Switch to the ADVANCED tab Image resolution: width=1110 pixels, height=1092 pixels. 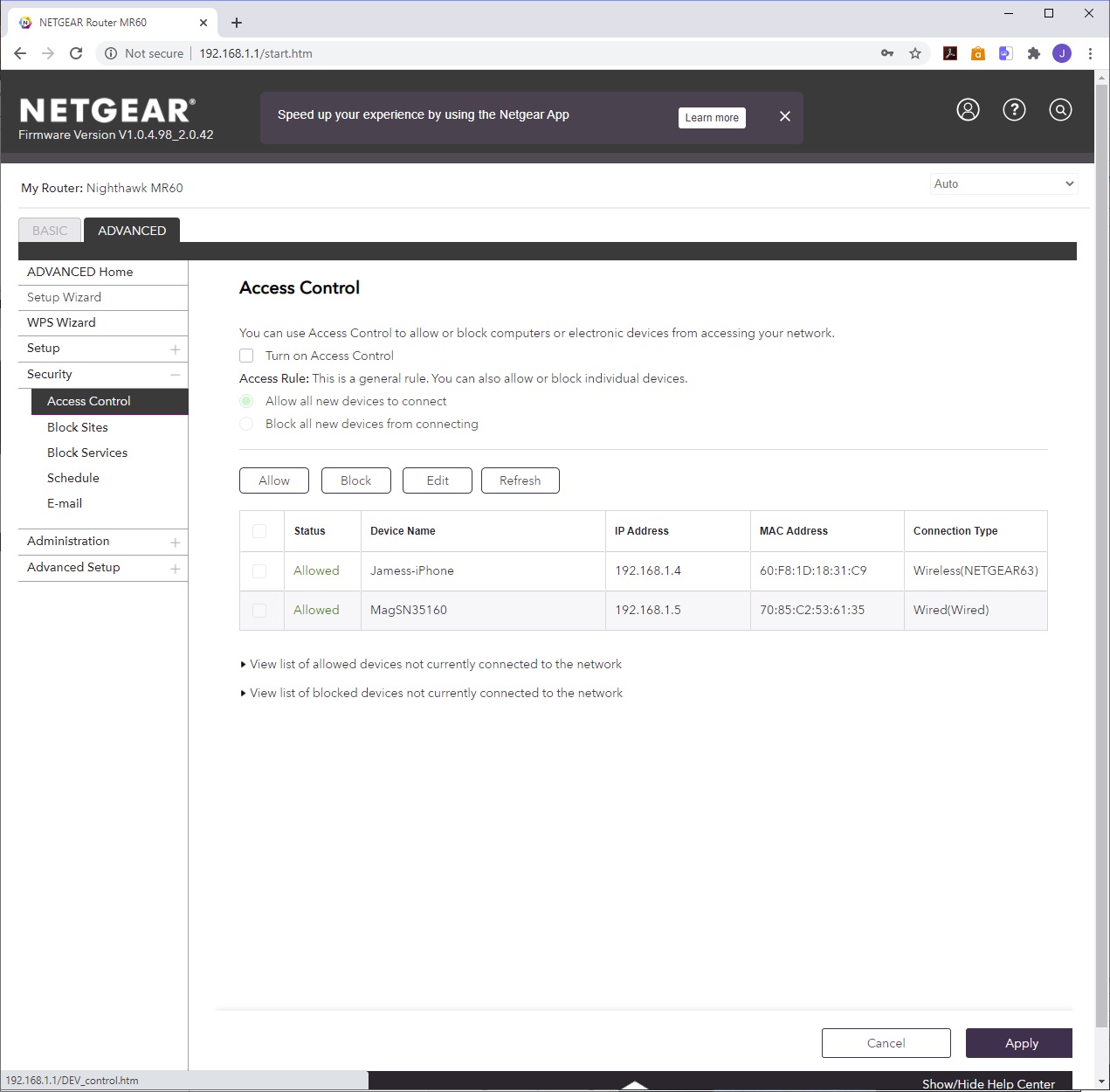132,231
